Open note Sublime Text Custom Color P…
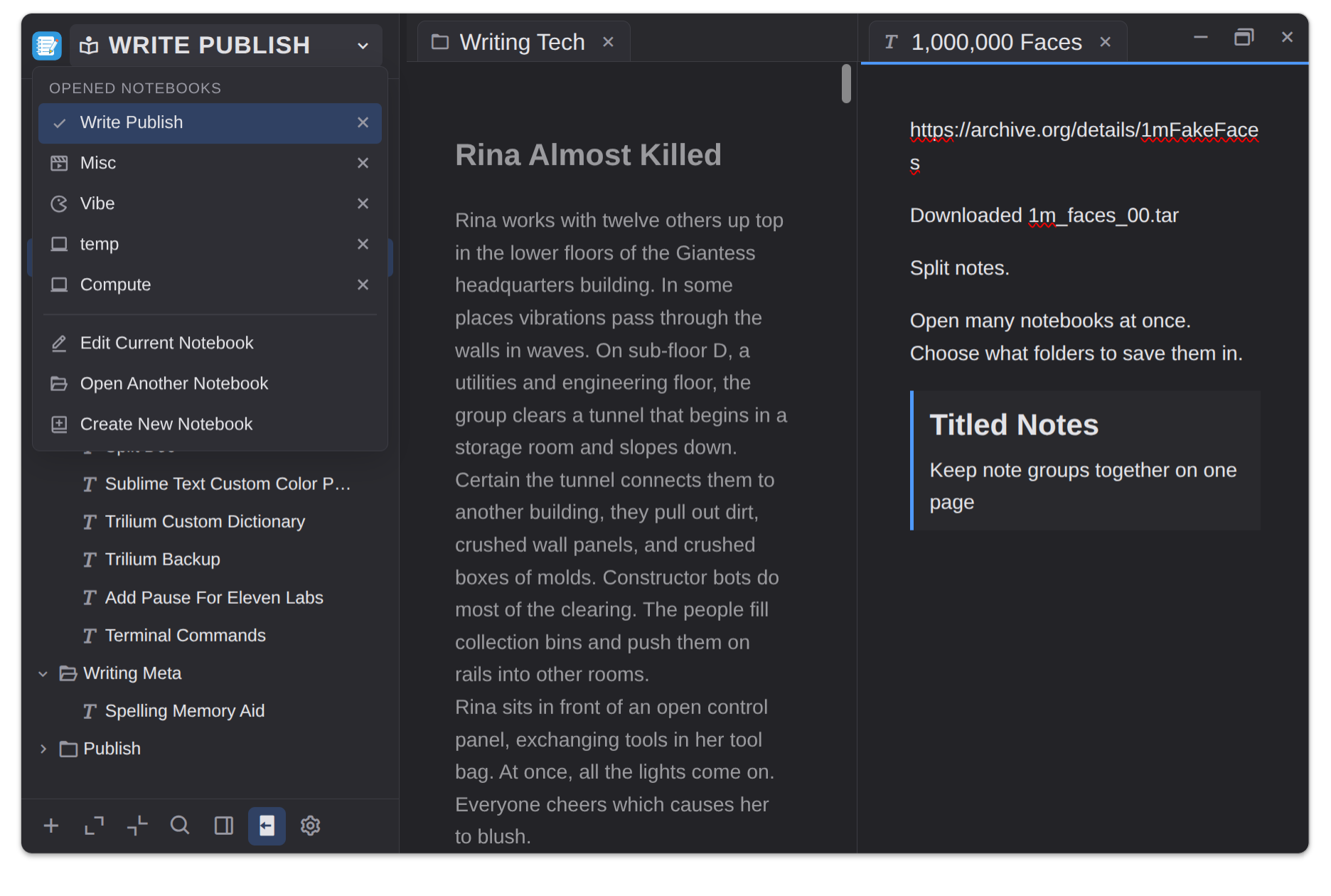The width and height of the screenshot is (1331, 896). click(228, 484)
